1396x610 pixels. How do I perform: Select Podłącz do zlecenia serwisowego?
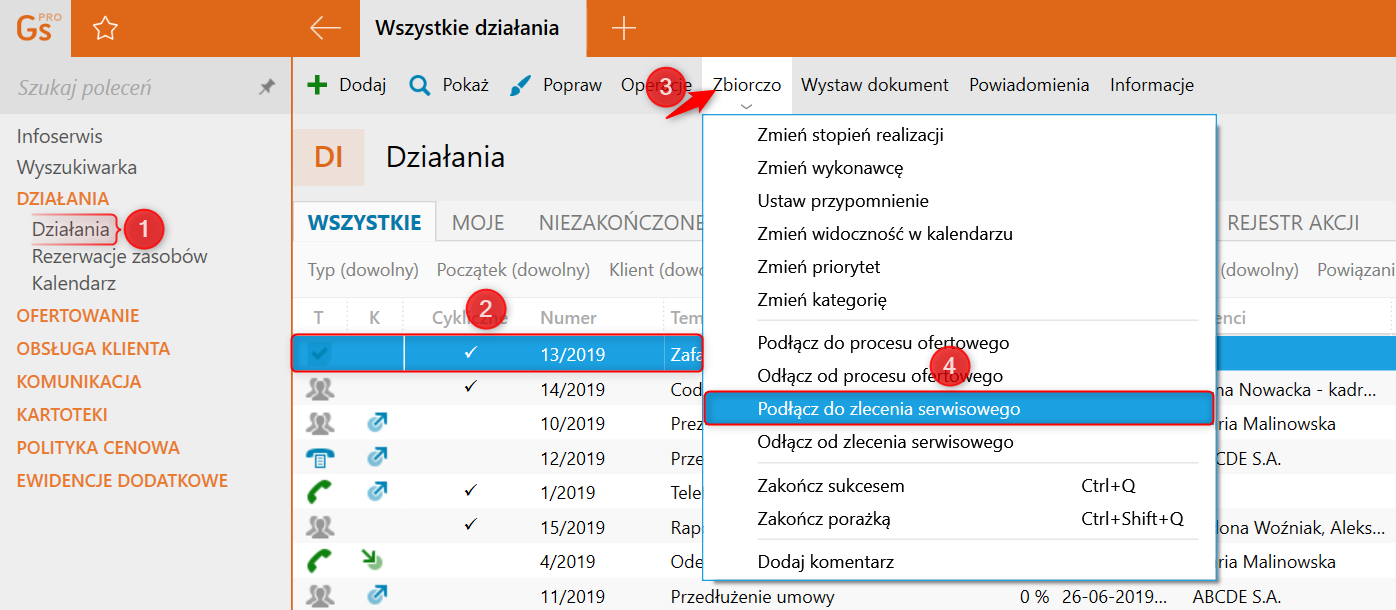(888, 409)
